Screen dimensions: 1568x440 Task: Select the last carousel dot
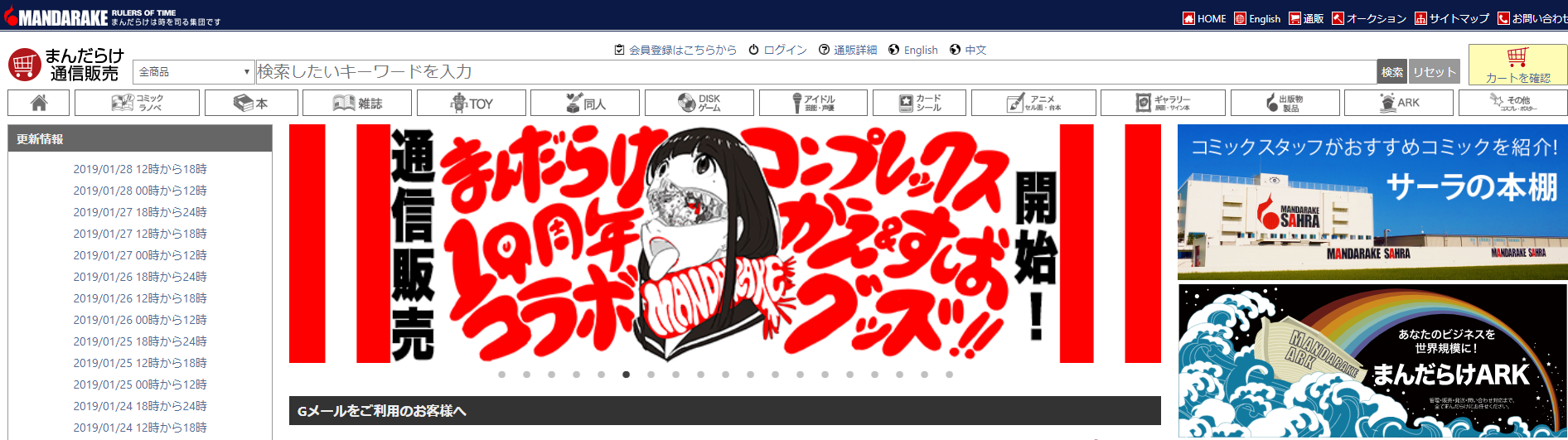949,375
